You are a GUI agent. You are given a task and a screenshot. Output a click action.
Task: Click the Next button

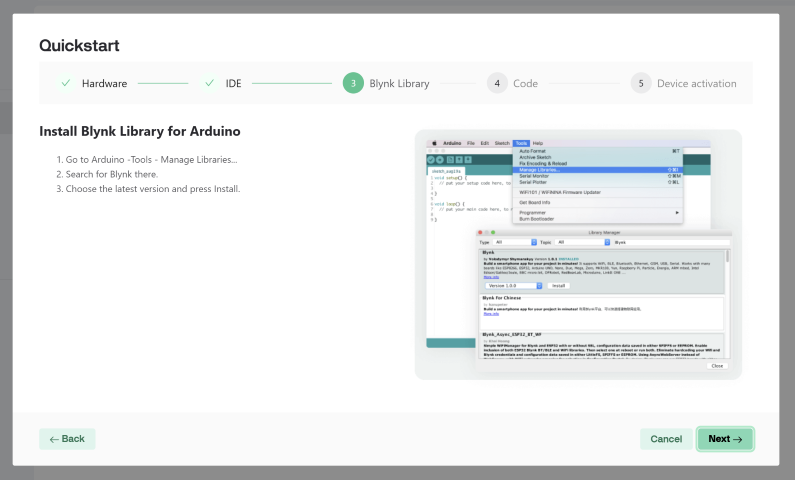pyautogui.click(x=725, y=439)
